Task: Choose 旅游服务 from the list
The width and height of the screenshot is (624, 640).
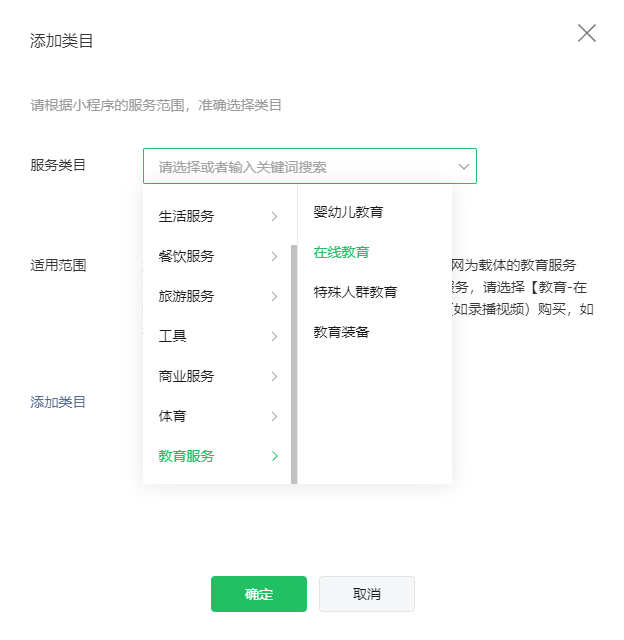Action: pos(187,296)
